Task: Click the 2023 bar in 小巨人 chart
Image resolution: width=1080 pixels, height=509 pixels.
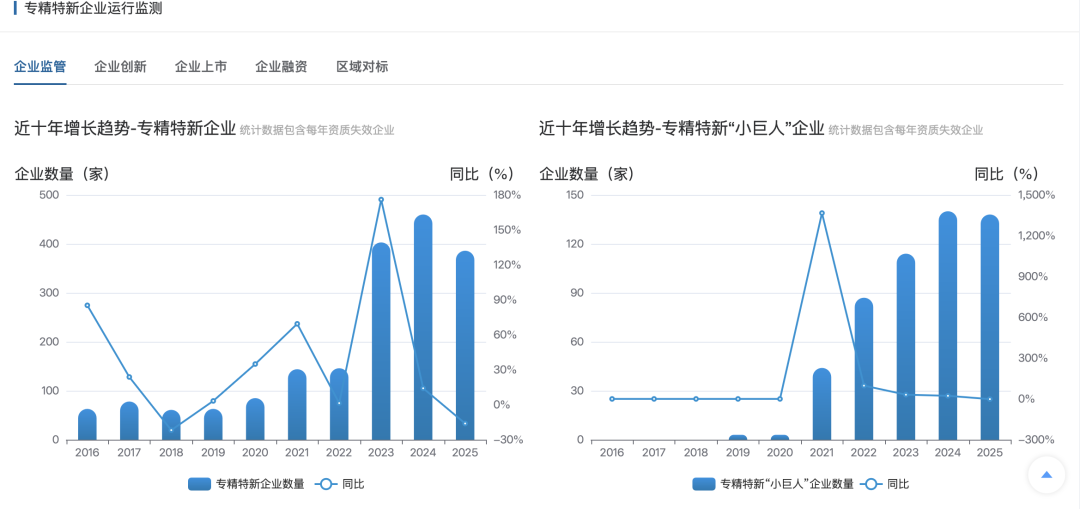Action: 906,347
